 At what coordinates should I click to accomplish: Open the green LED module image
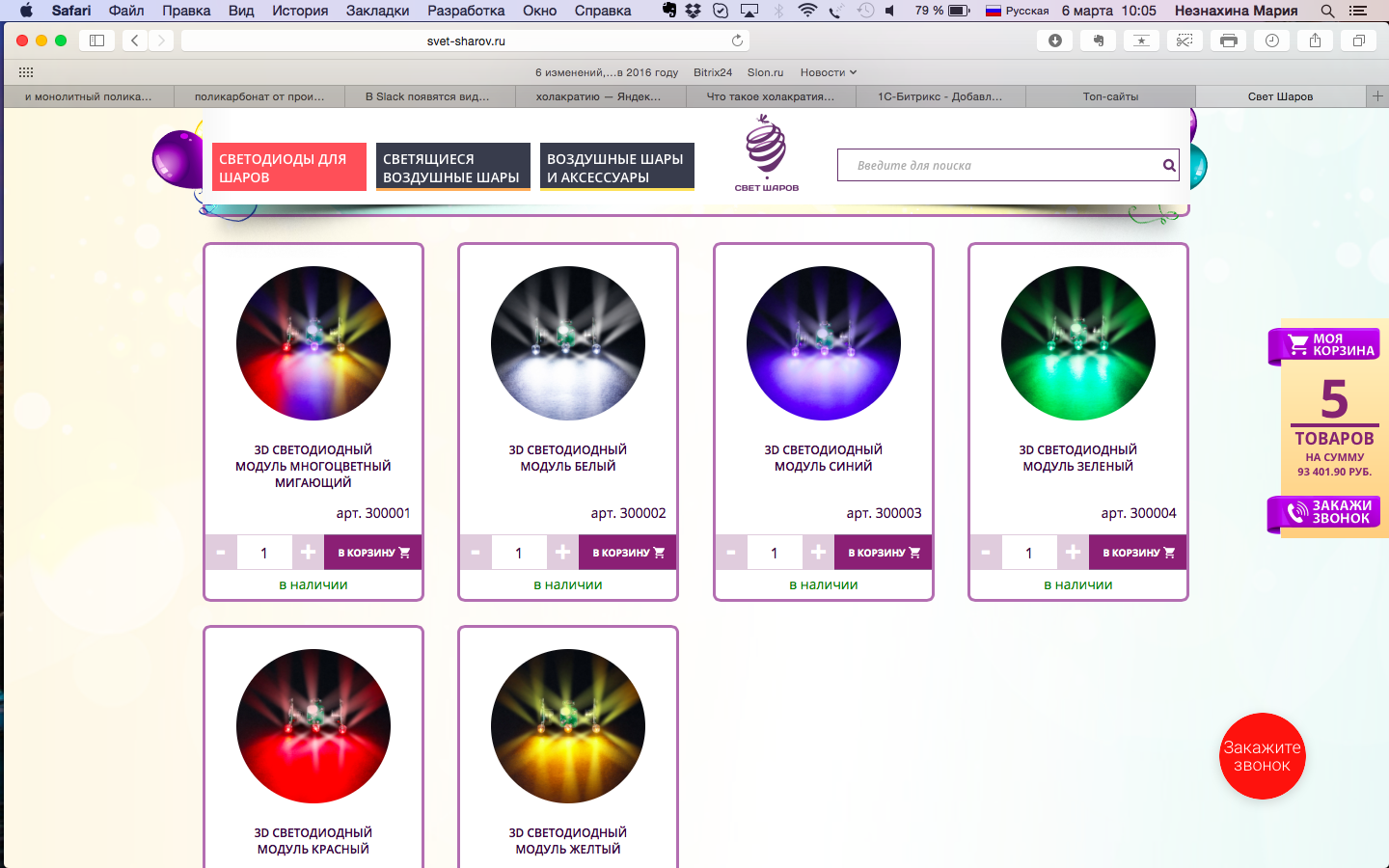(x=1078, y=343)
